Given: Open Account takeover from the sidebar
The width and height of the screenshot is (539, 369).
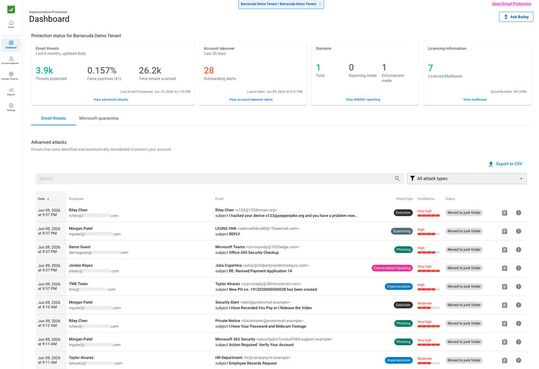Looking at the screenshot, I should [11, 60].
